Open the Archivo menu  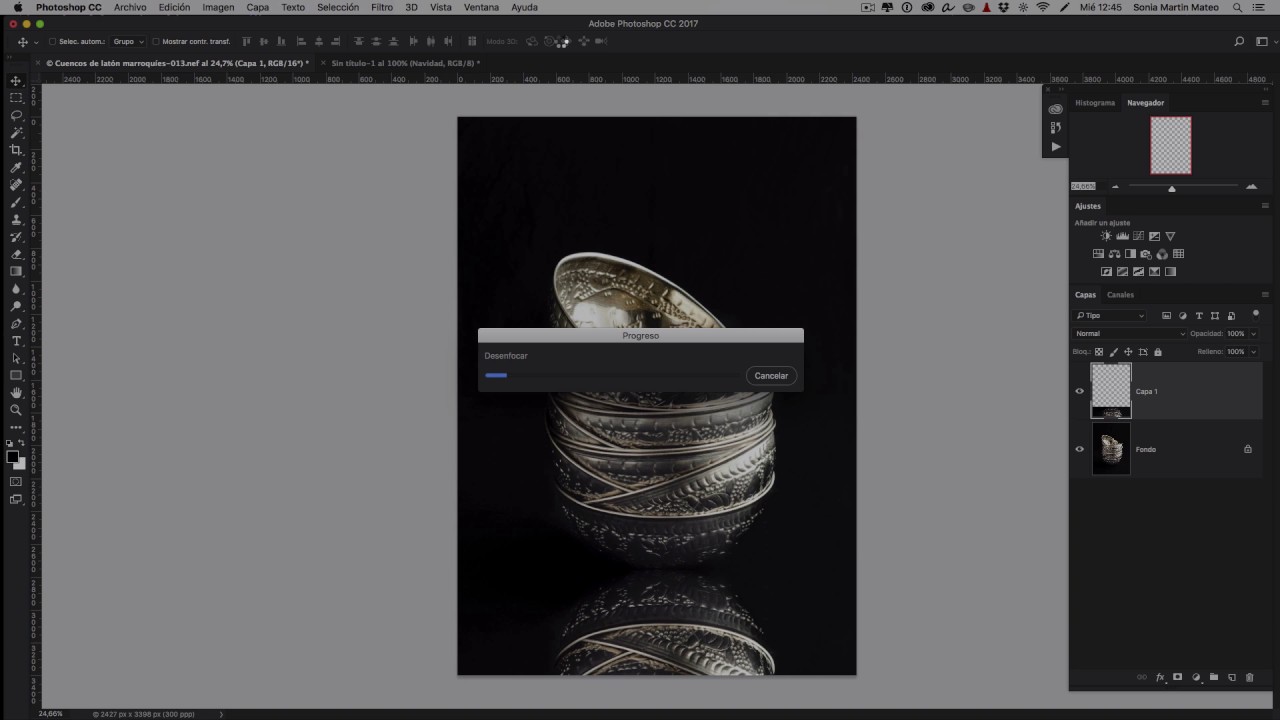click(x=130, y=7)
